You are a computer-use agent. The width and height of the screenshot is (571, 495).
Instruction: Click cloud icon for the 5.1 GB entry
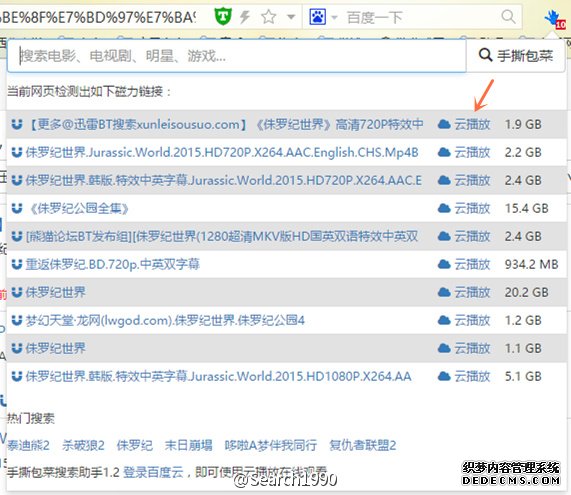click(444, 376)
